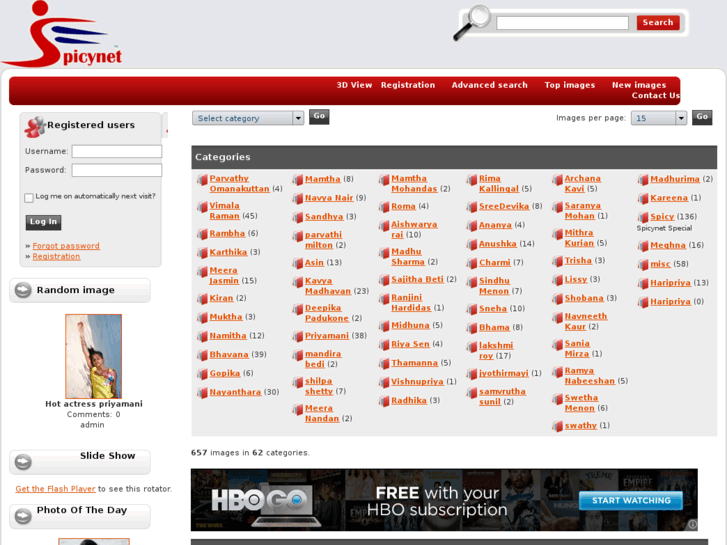Click the folder icon beside Vimala Raman

[202, 207]
